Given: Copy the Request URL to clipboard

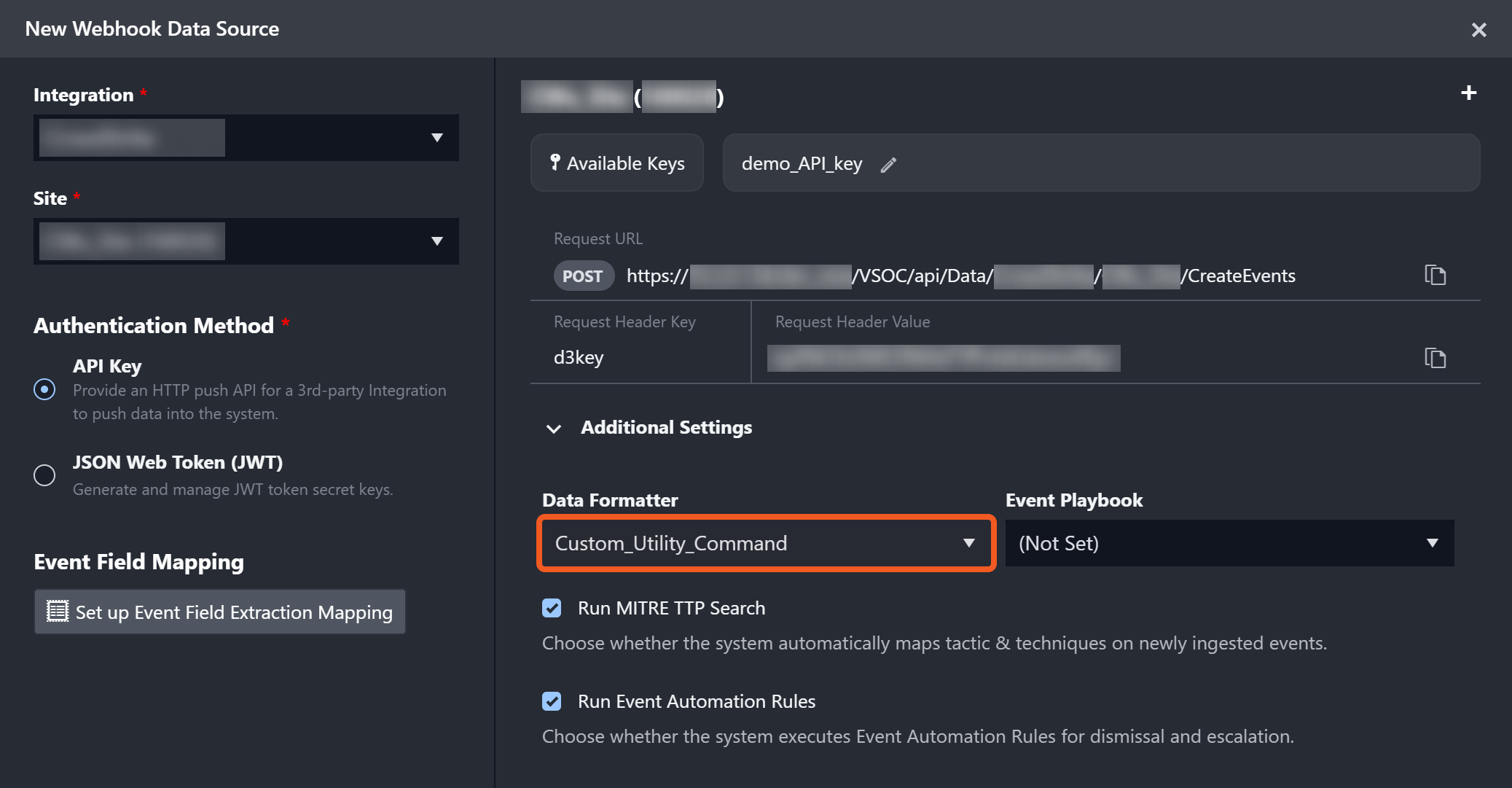Looking at the screenshot, I should coord(1435,276).
